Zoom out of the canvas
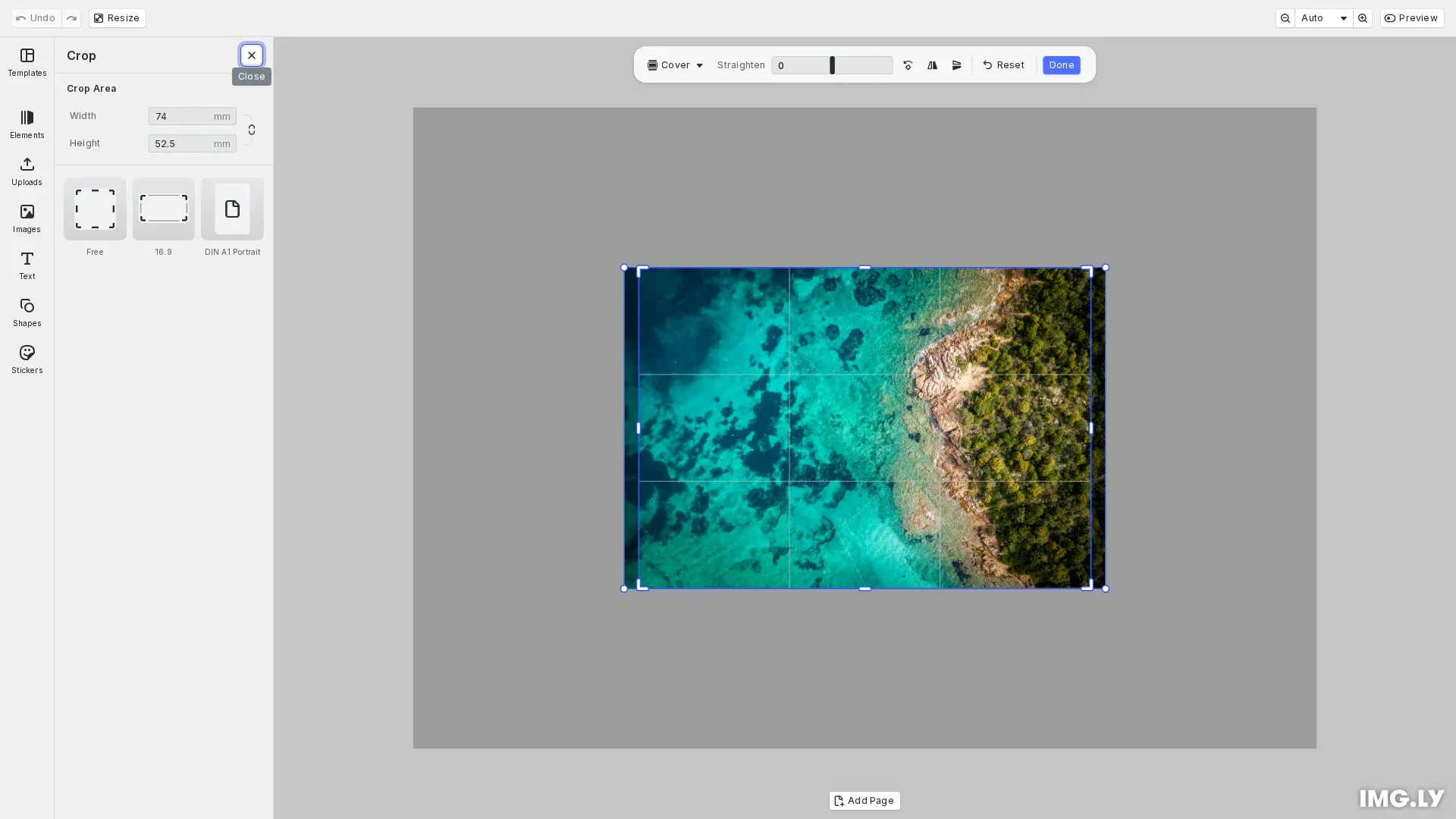 (1285, 17)
